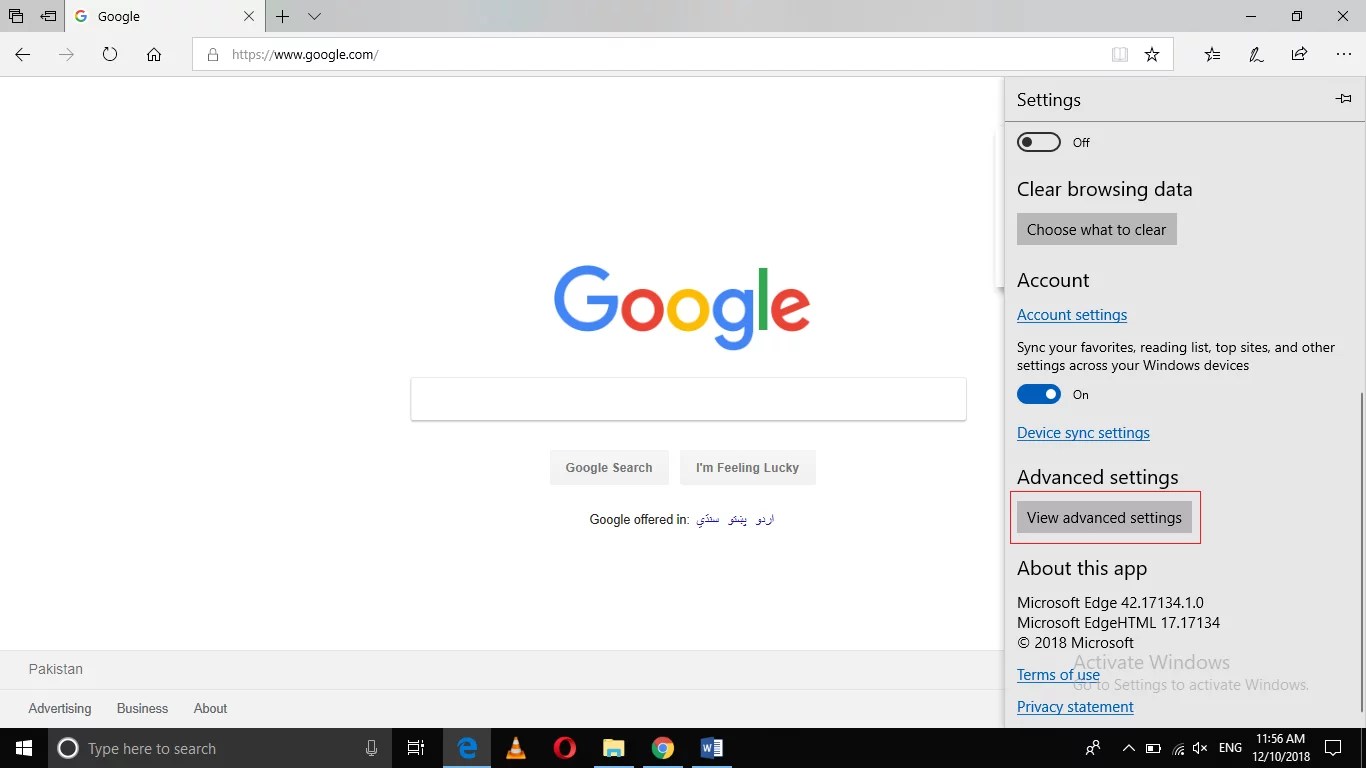Add this page to favorites with star
This screenshot has width=1366, height=768.
(1152, 55)
